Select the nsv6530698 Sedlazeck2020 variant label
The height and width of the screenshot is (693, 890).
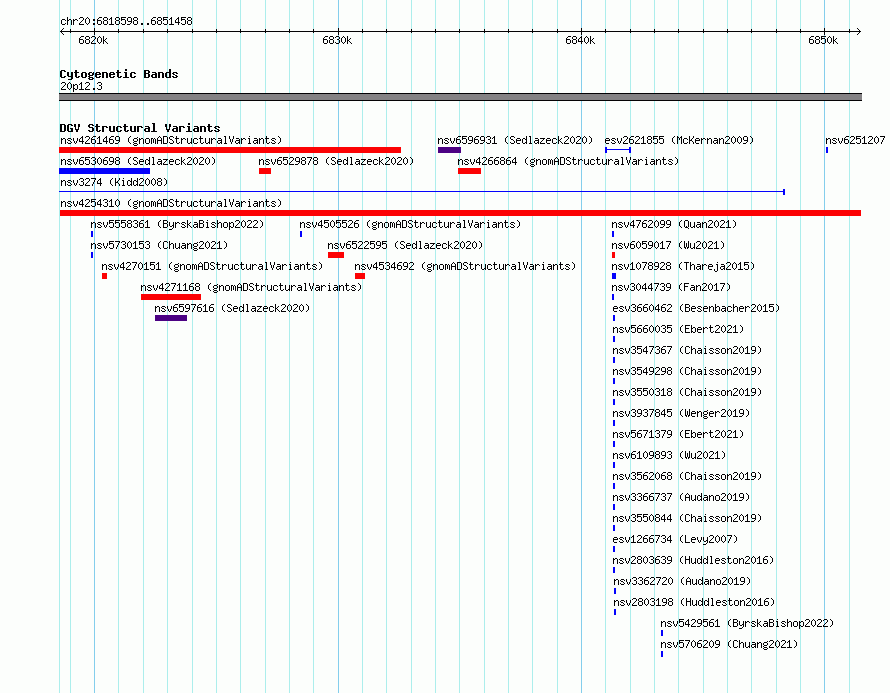tap(138, 161)
